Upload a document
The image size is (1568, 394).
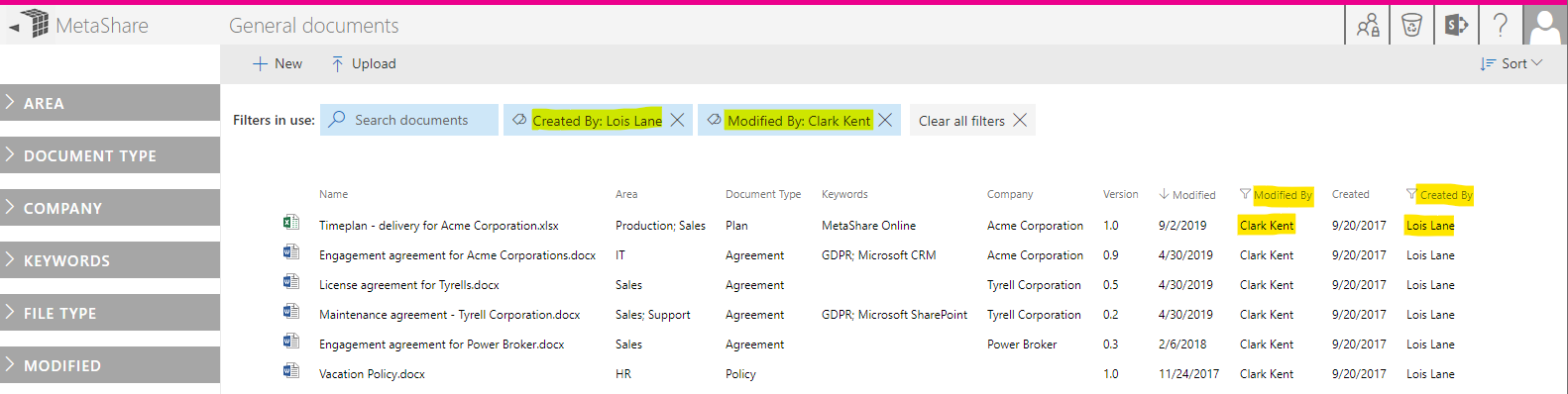pos(363,63)
